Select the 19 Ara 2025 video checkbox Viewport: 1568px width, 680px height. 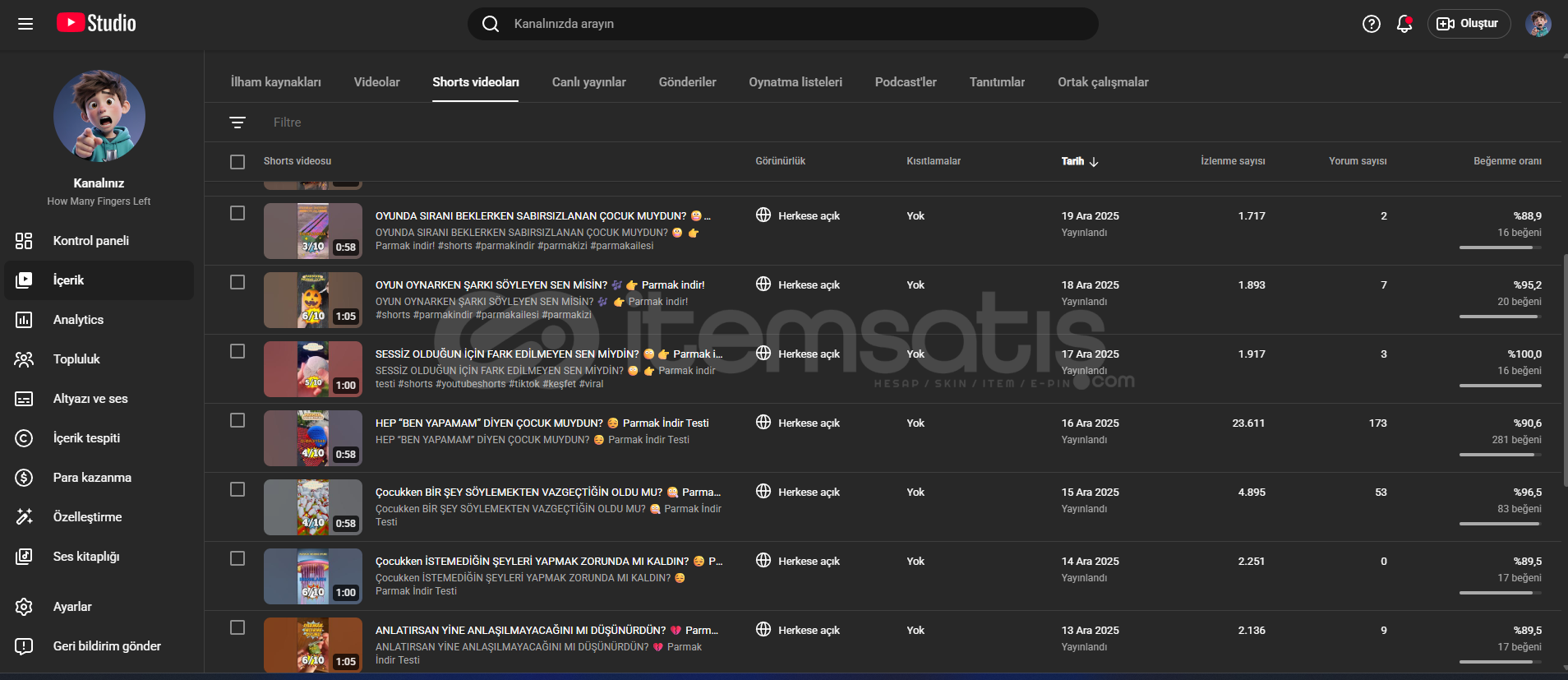click(x=238, y=214)
